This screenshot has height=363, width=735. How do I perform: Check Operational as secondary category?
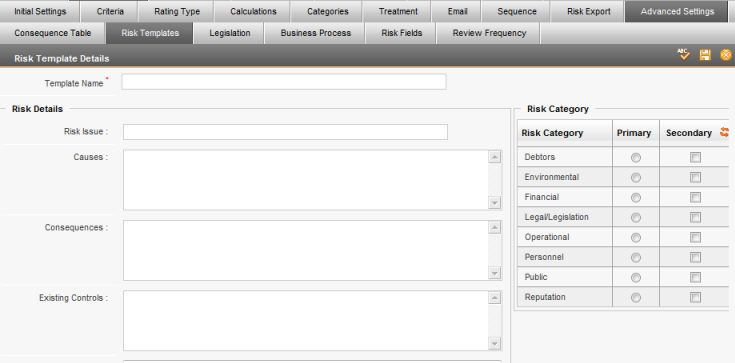pos(695,237)
